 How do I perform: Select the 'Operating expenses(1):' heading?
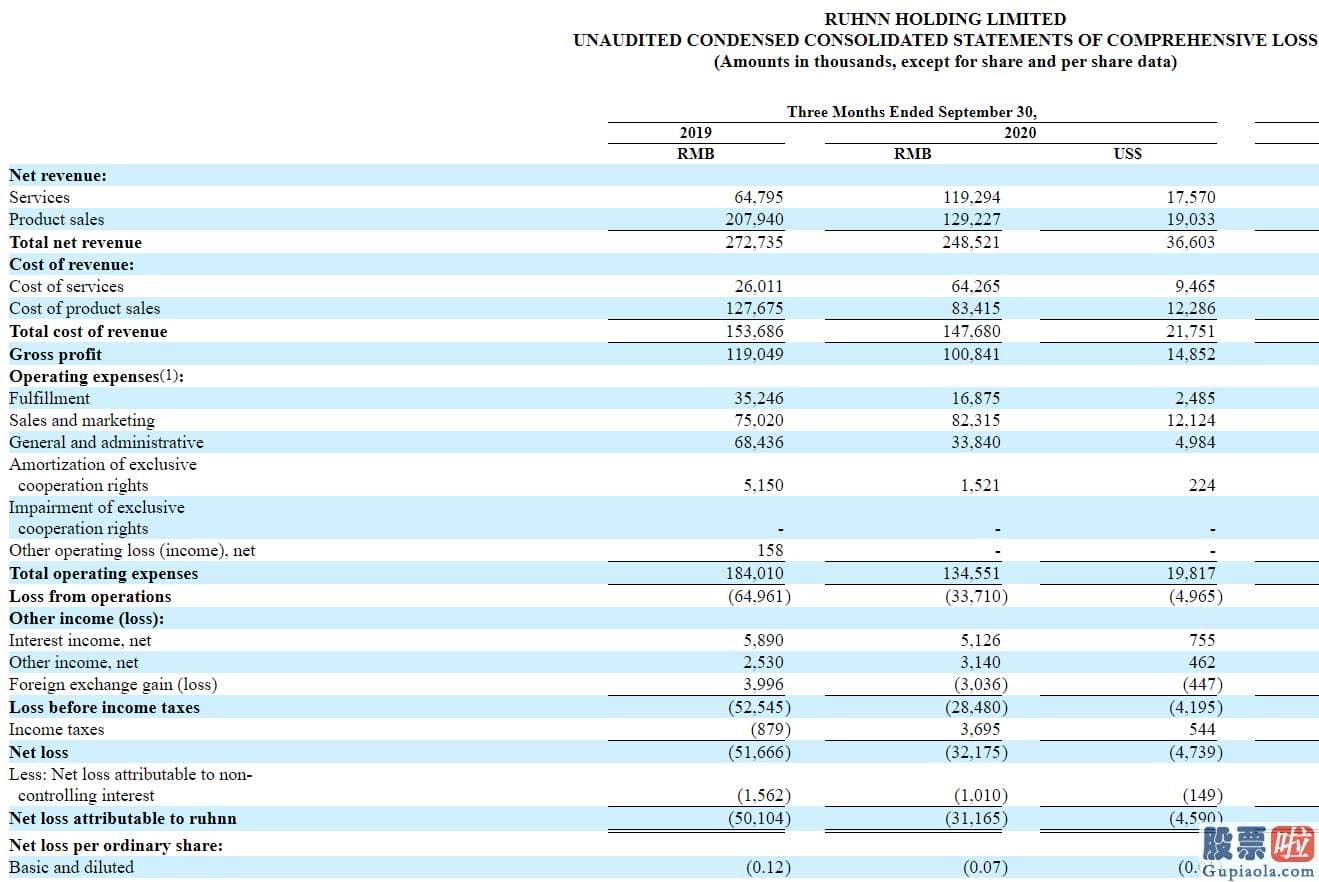tap(97, 377)
